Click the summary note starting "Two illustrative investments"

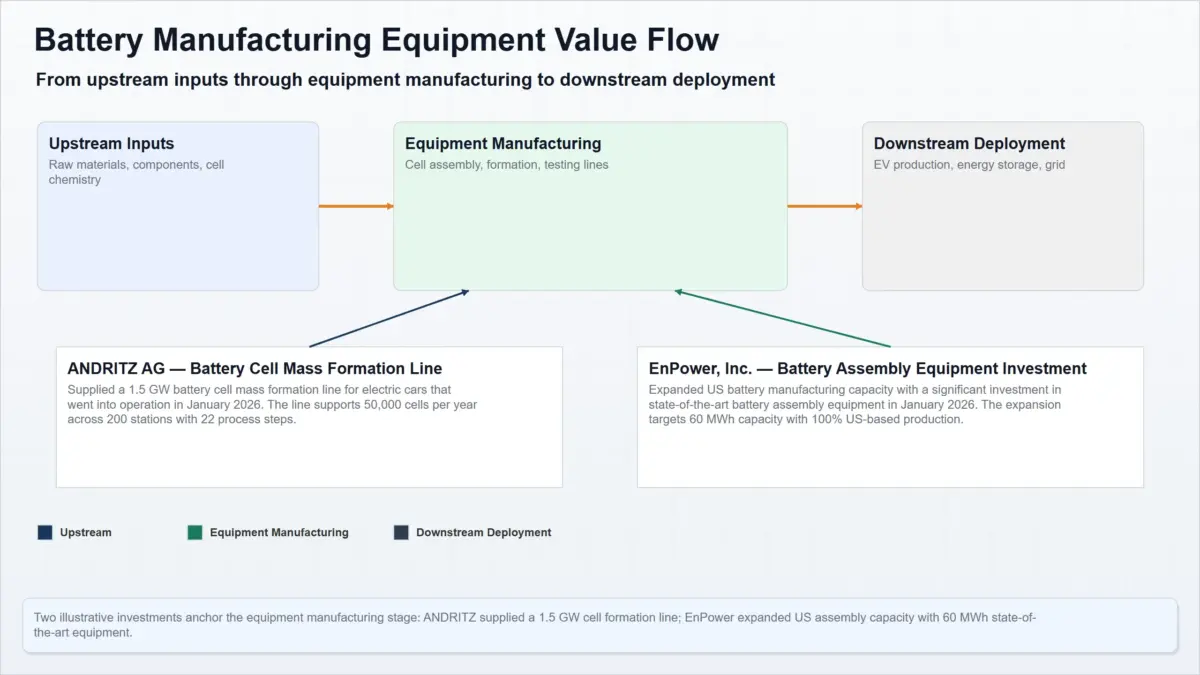[535, 625]
